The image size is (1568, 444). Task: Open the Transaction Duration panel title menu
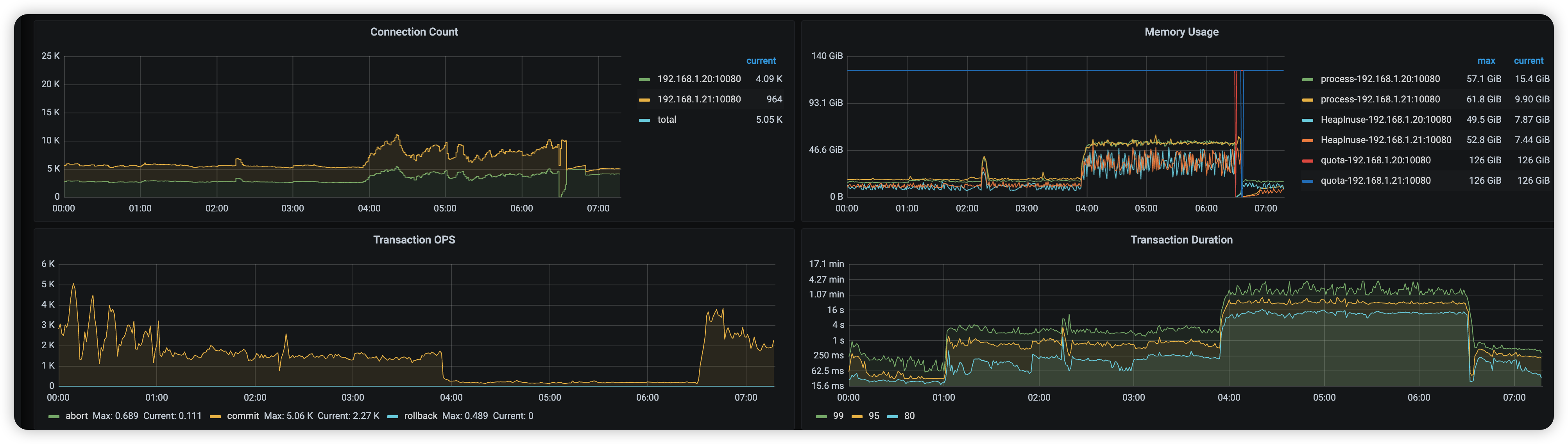[x=1181, y=240]
